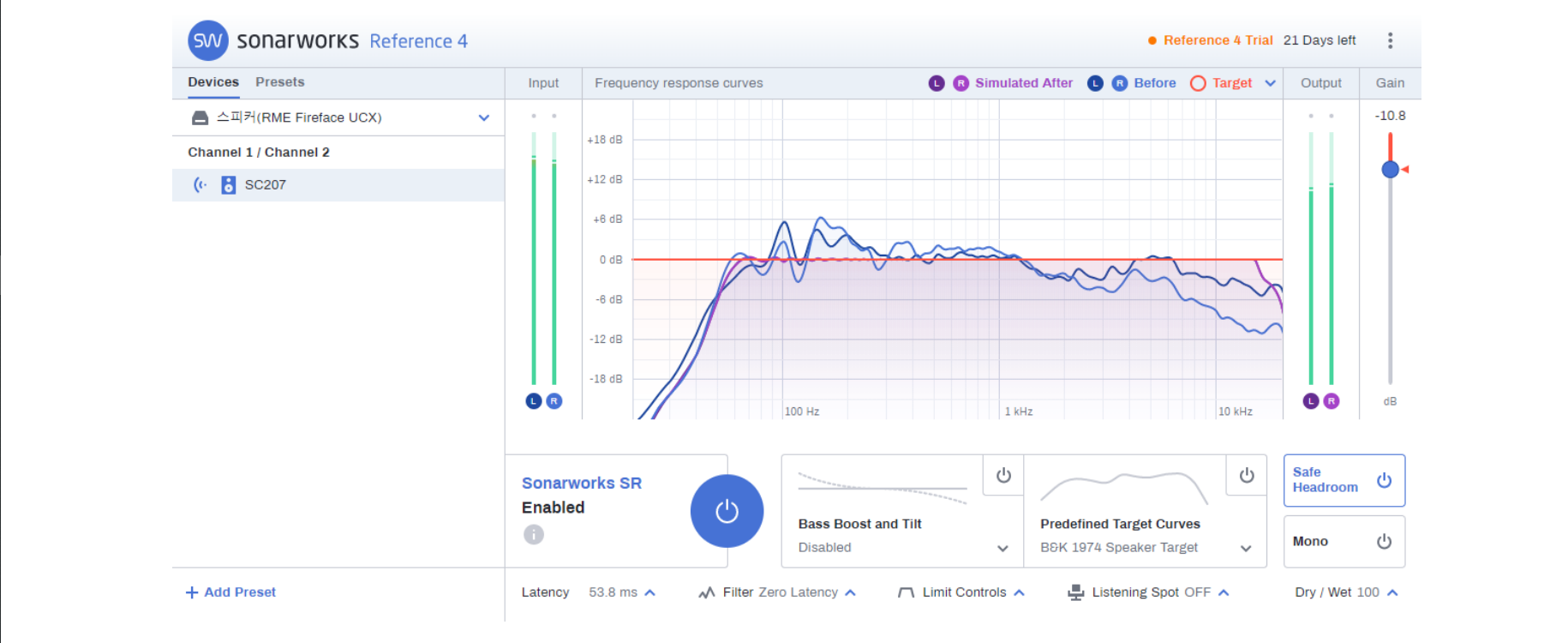Screen dimensions: 1568x643
Task: Click the red gain marker arrow
Action: tap(1405, 169)
